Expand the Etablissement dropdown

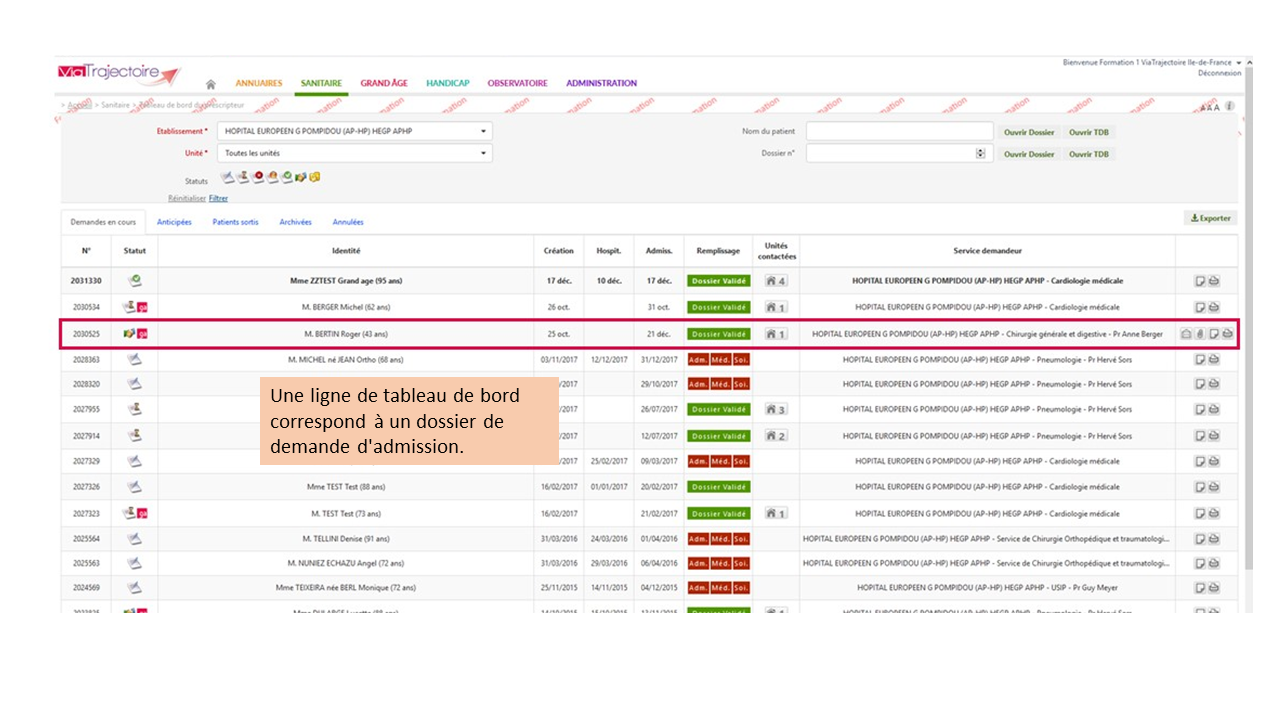483,131
